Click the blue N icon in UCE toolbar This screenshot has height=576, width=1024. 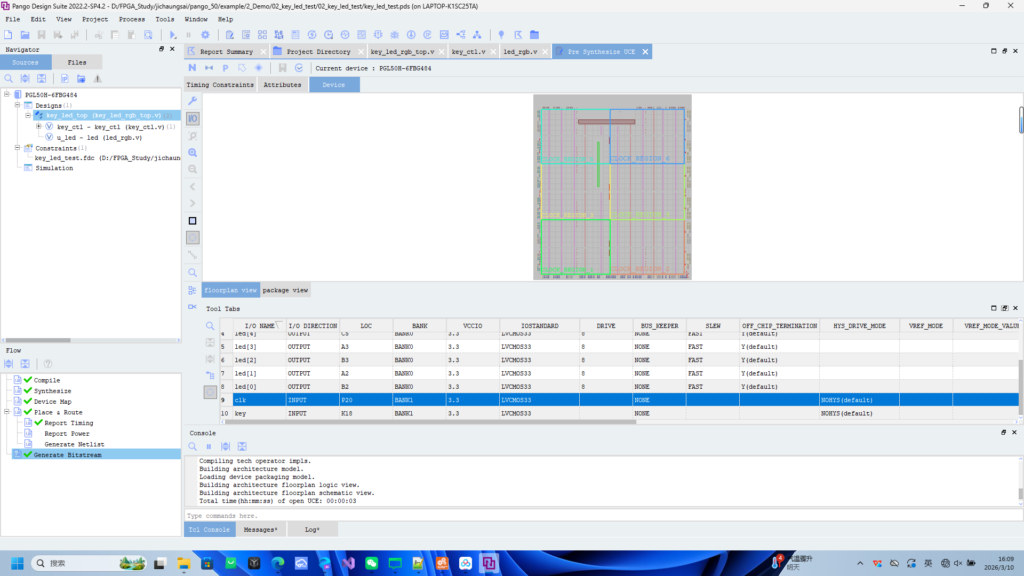pos(192,68)
